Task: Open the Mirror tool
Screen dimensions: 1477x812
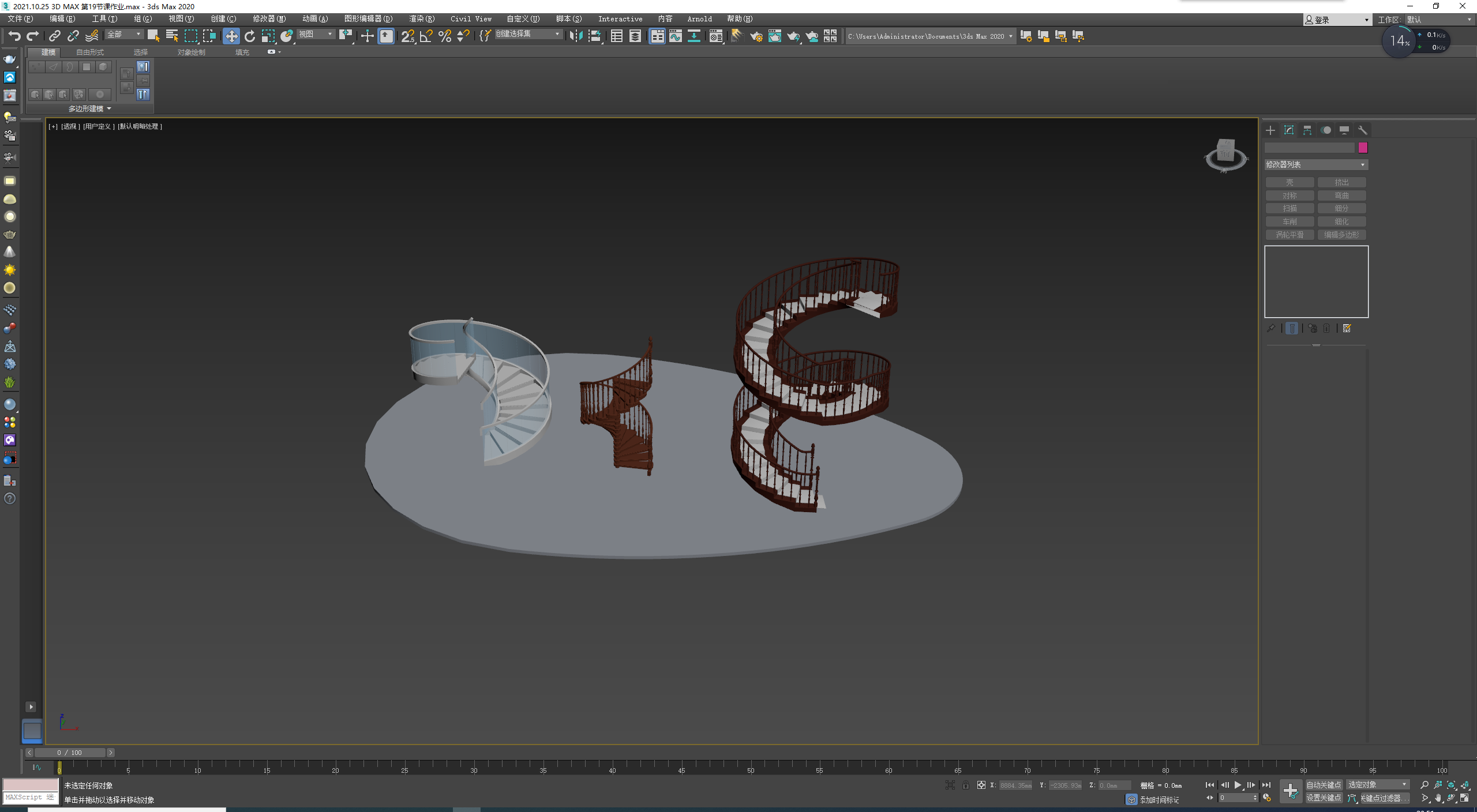Action: (575, 36)
